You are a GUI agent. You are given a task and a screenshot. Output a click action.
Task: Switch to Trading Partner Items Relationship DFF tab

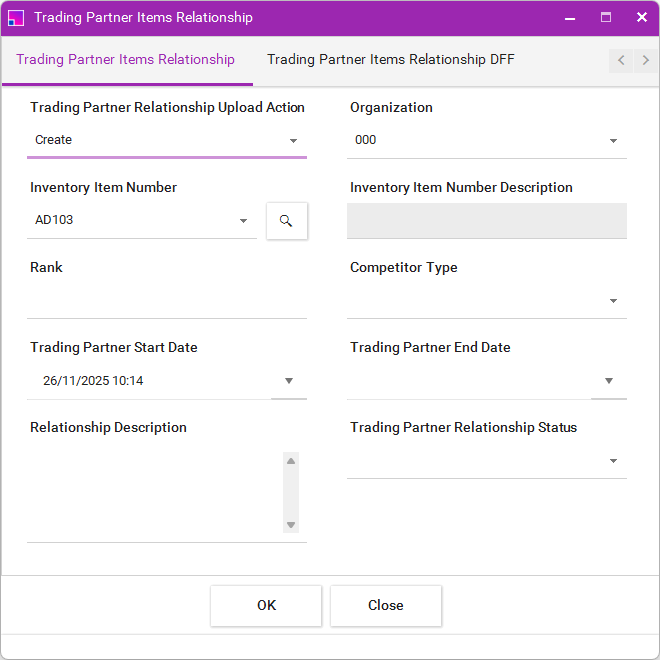click(x=390, y=60)
